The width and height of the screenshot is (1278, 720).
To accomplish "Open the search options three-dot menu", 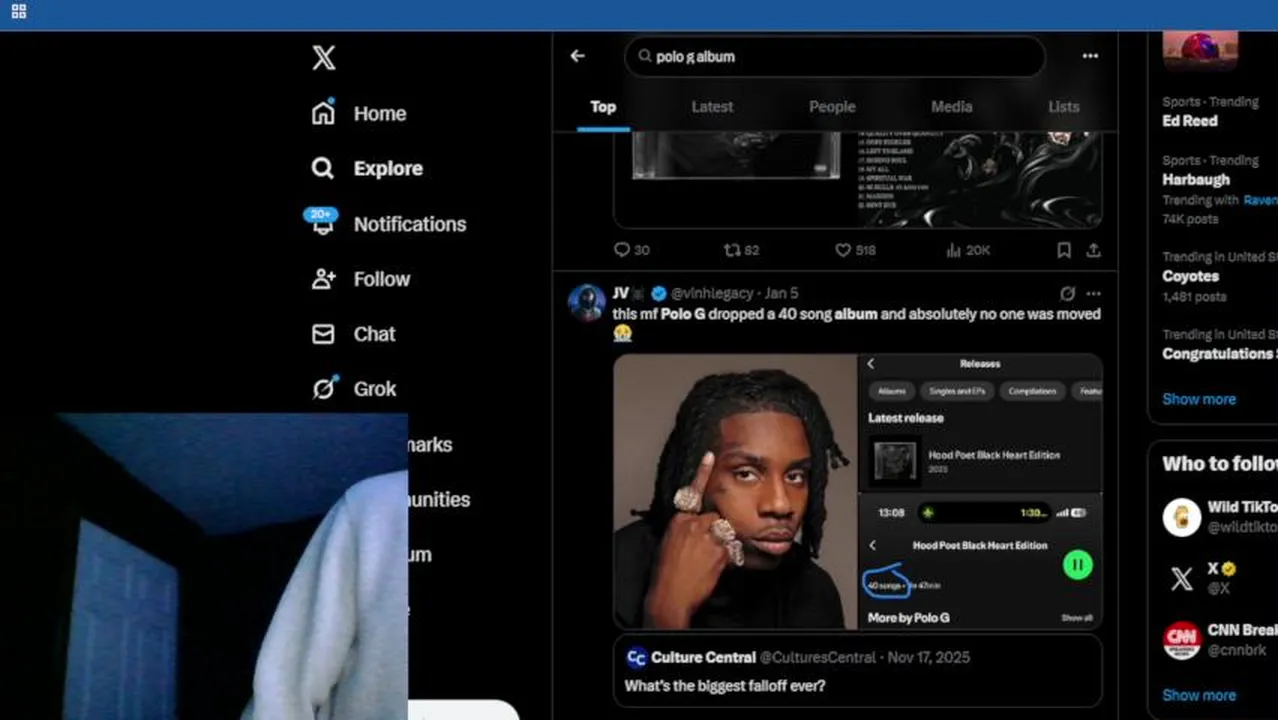I will 1090,56.
